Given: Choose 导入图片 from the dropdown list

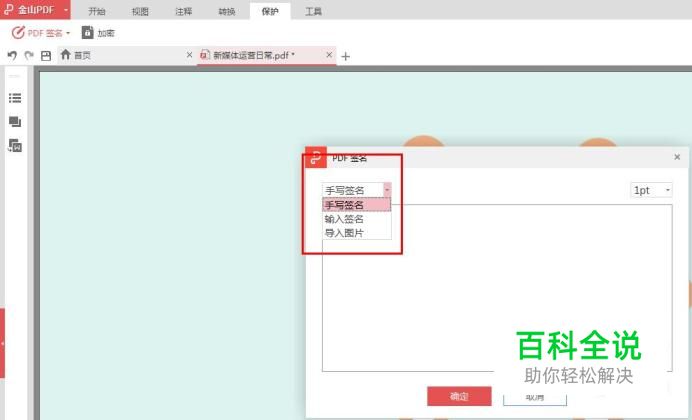Looking at the screenshot, I should [x=357, y=232].
